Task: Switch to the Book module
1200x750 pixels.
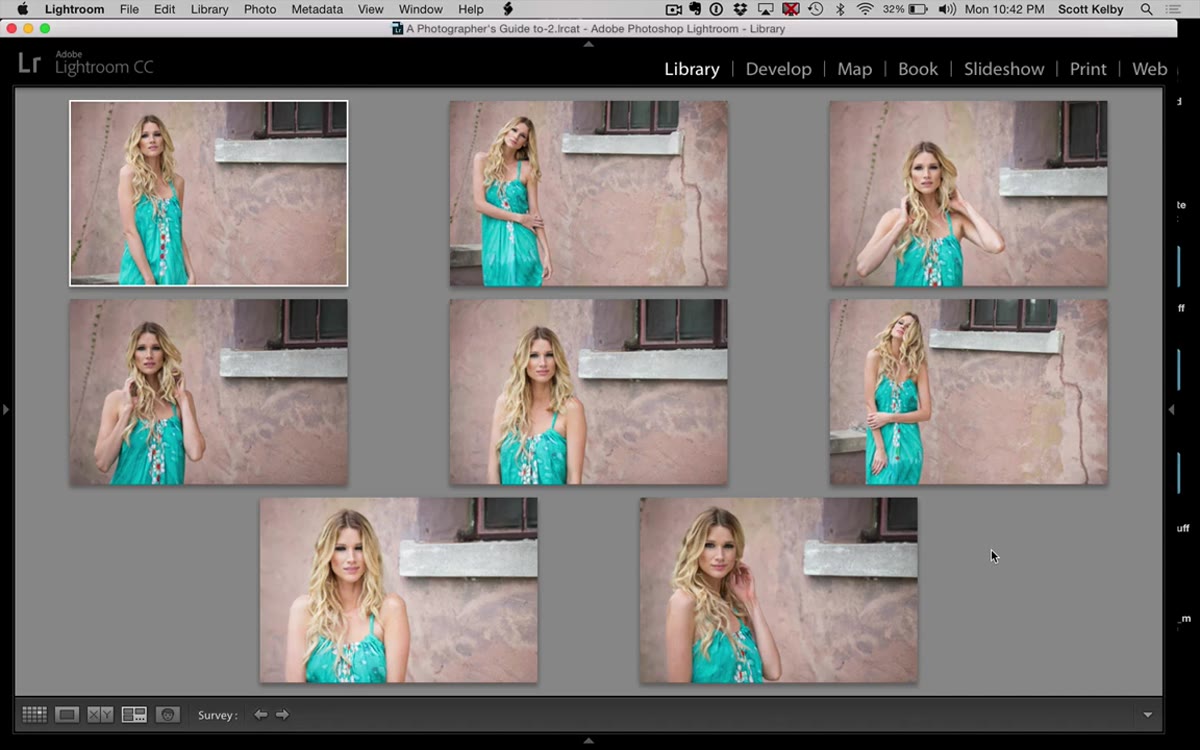Action: pos(918,69)
